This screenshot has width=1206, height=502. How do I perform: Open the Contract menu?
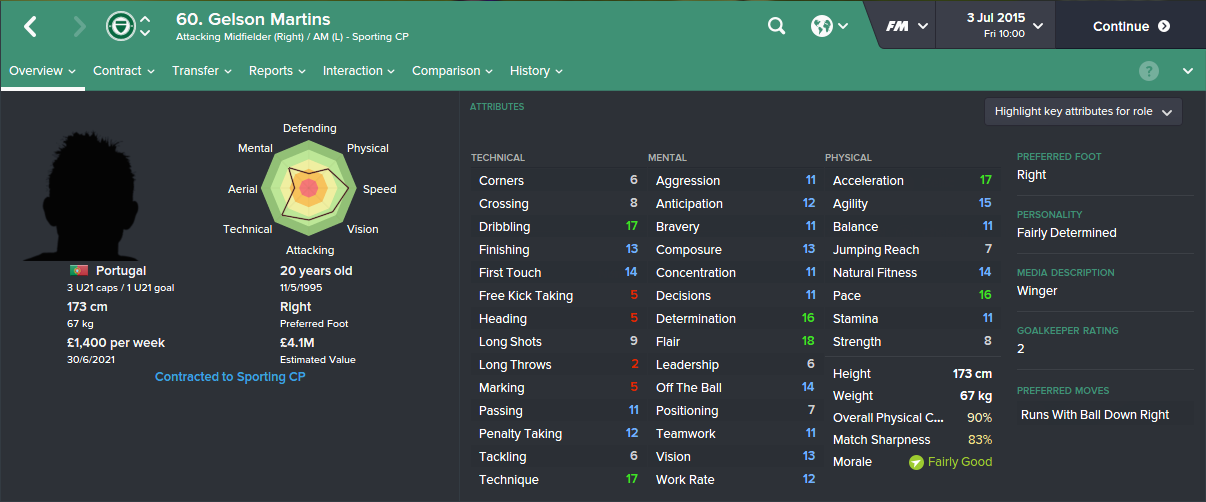[123, 71]
